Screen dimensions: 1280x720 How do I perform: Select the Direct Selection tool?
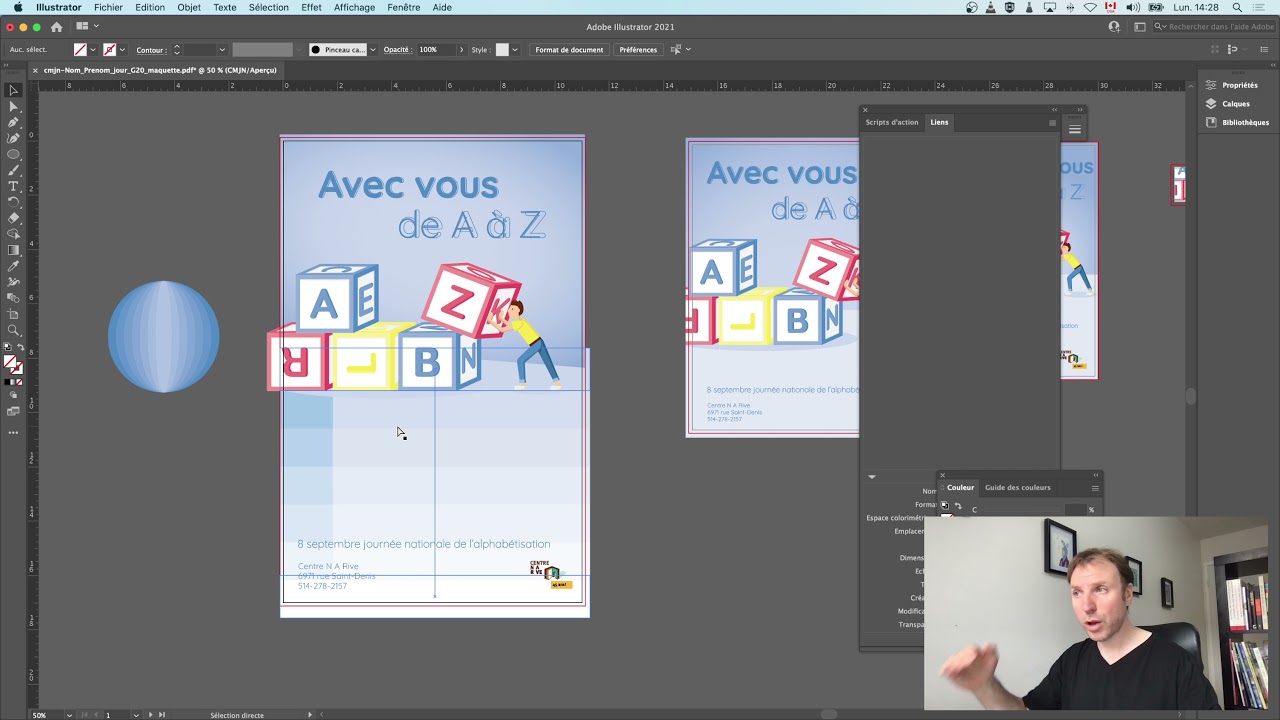pyautogui.click(x=13, y=106)
